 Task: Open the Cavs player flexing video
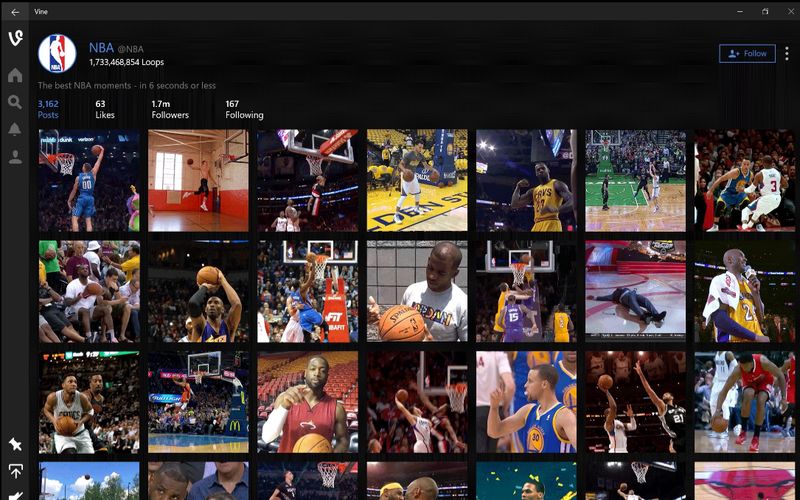526,181
